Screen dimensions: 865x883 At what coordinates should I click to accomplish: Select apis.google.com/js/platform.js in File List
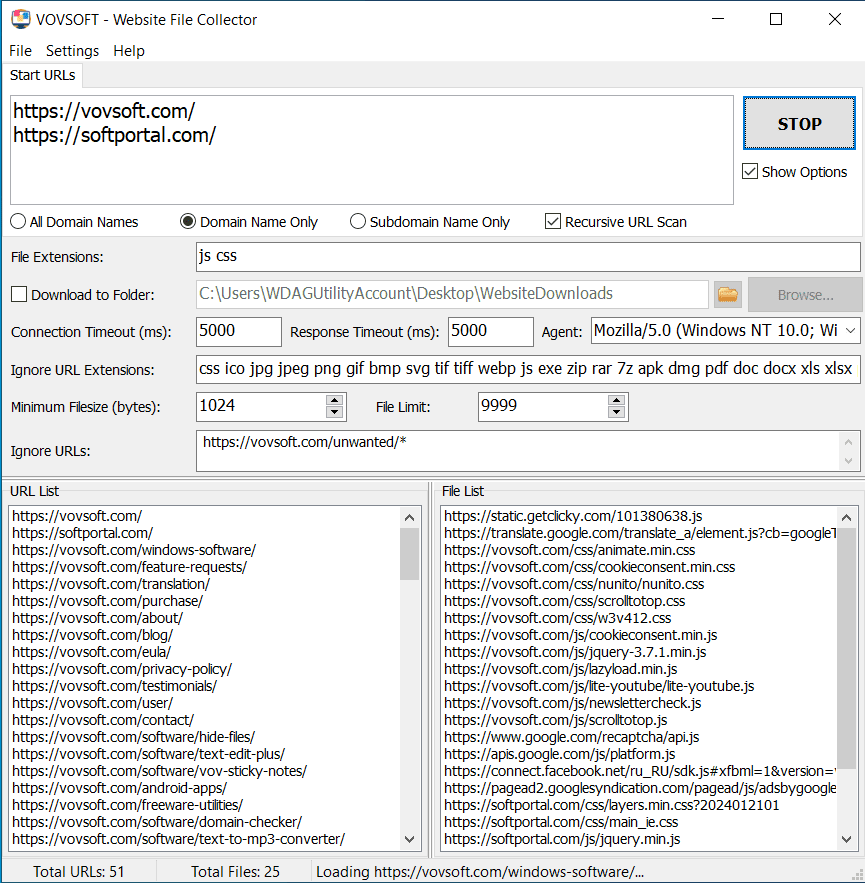pyautogui.click(x=560, y=754)
